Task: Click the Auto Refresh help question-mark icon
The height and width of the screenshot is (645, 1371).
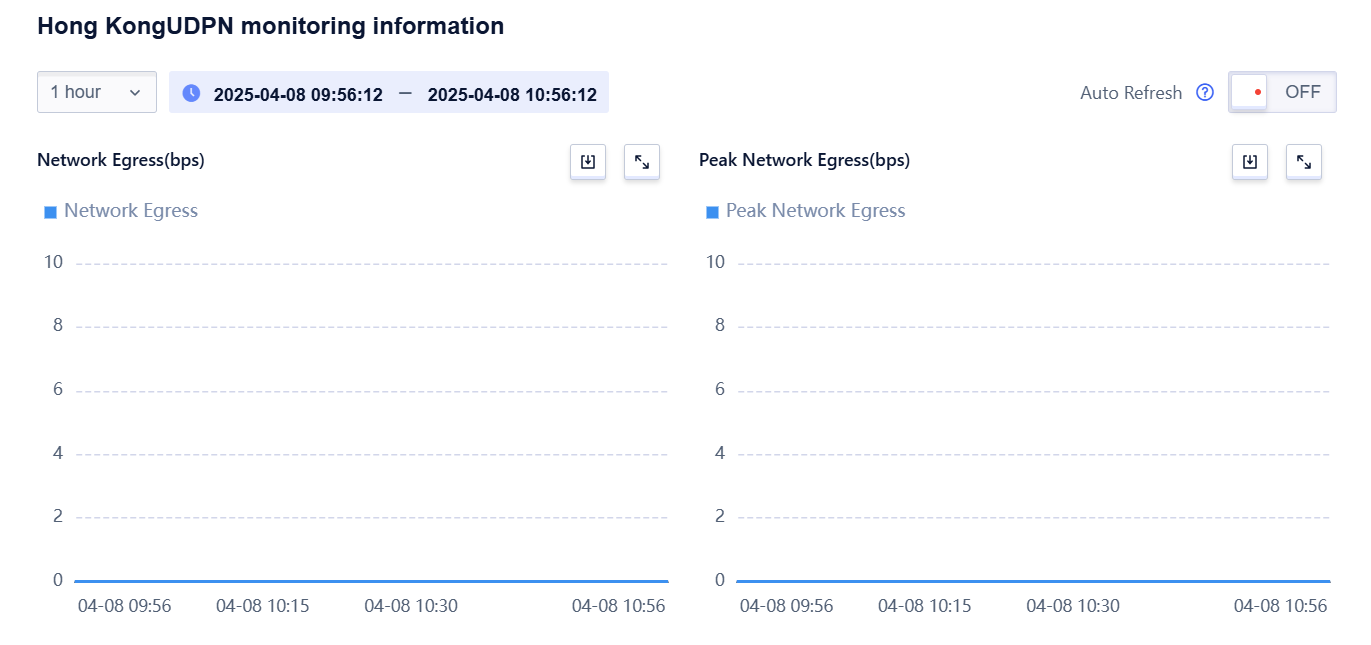Action: click(1205, 93)
